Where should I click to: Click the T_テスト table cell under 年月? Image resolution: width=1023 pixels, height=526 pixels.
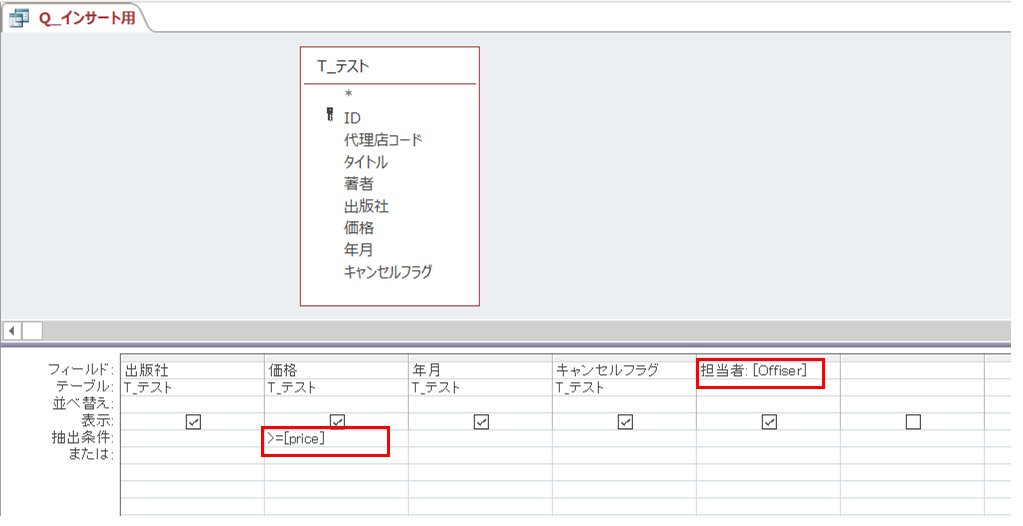(480, 388)
